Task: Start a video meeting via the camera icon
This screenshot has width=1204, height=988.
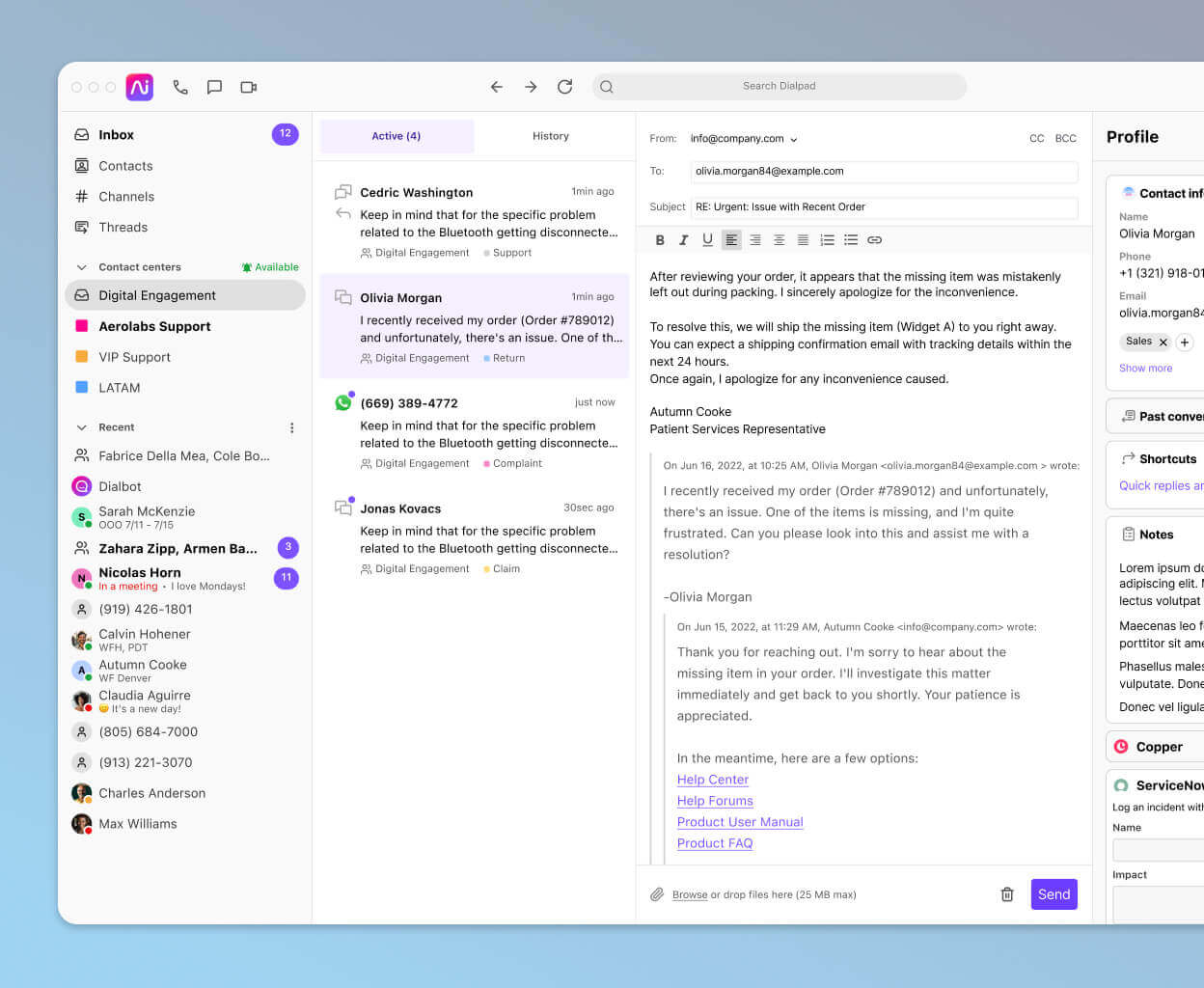Action: pyautogui.click(x=248, y=87)
